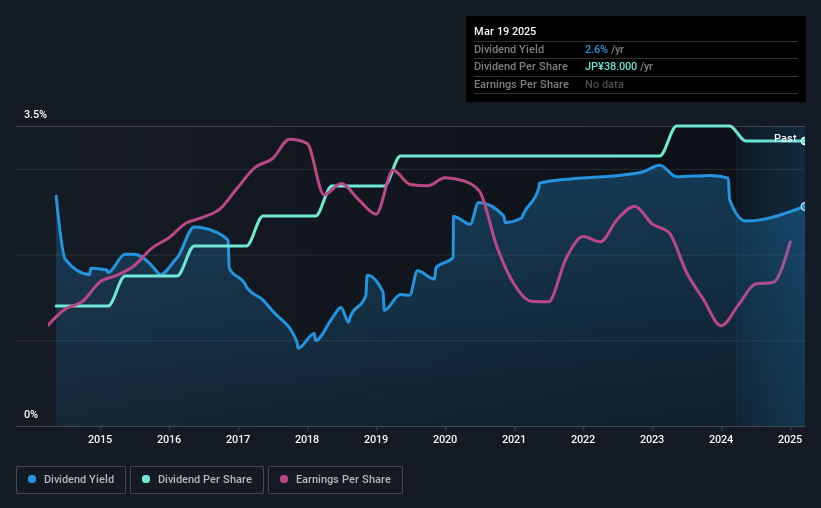821x508 pixels.
Task: Select the 2015 x-axis label
Action: point(100,439)
